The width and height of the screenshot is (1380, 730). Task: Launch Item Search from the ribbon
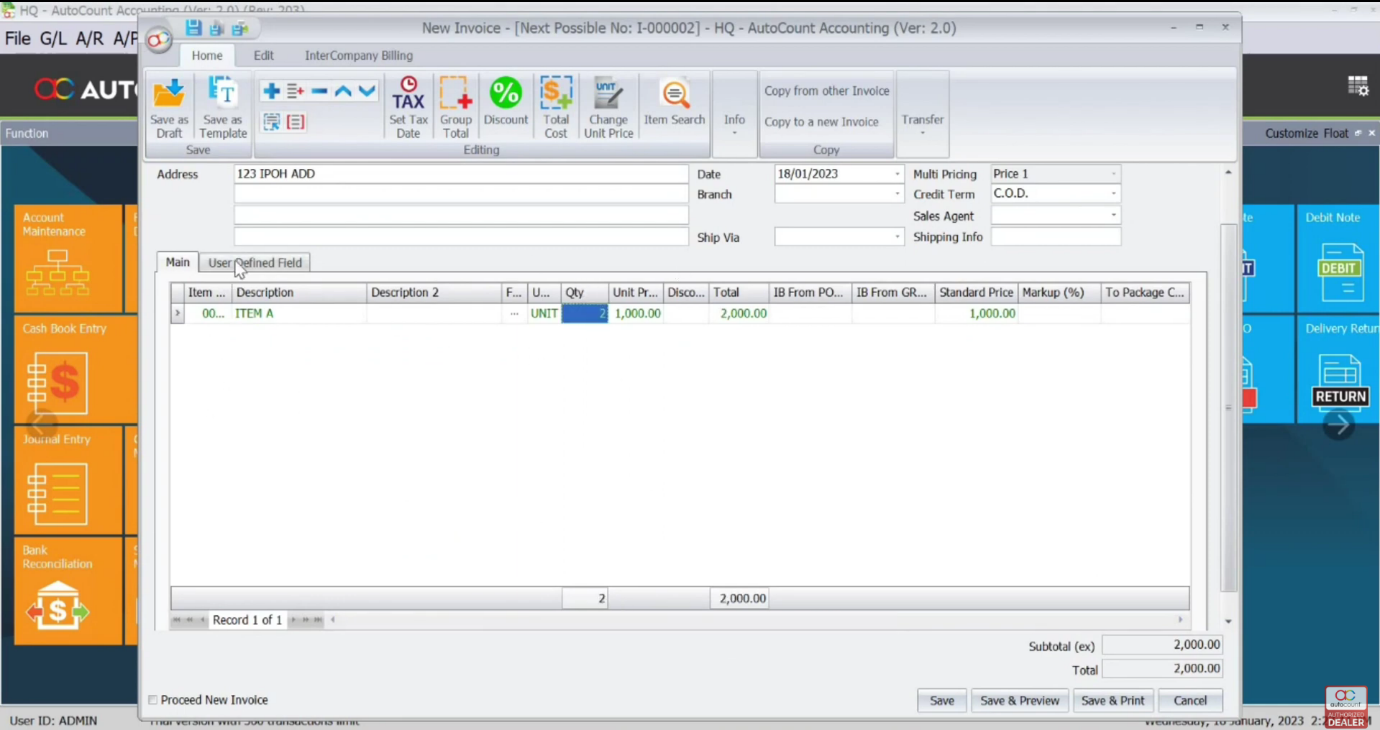[675, 96]
